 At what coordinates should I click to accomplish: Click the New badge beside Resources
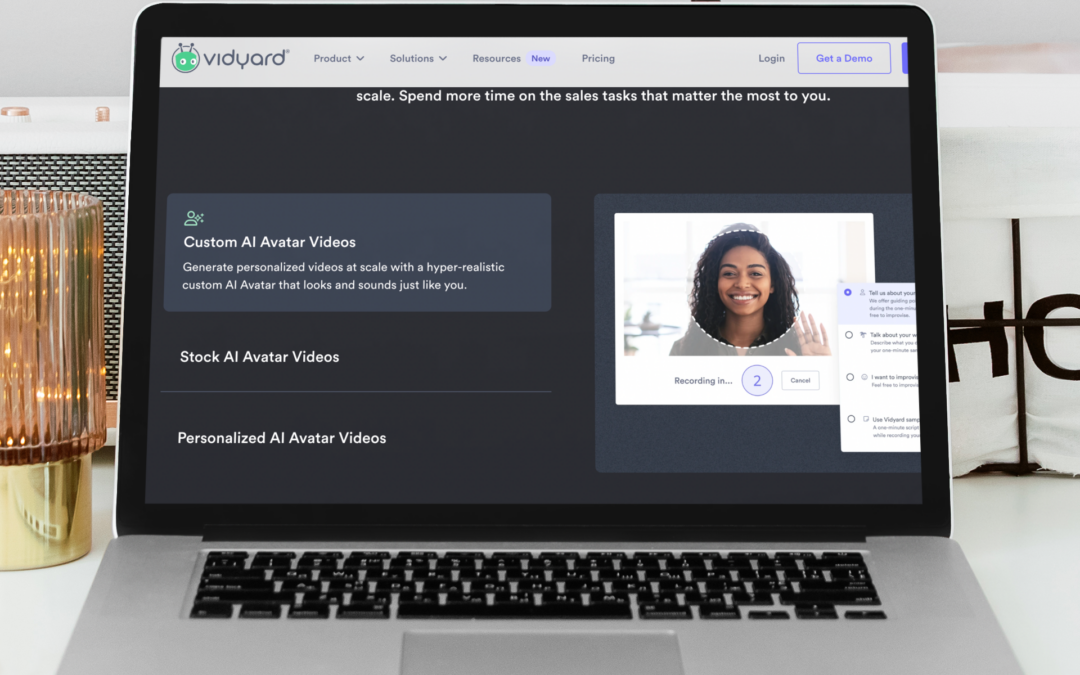coord(541,59)
